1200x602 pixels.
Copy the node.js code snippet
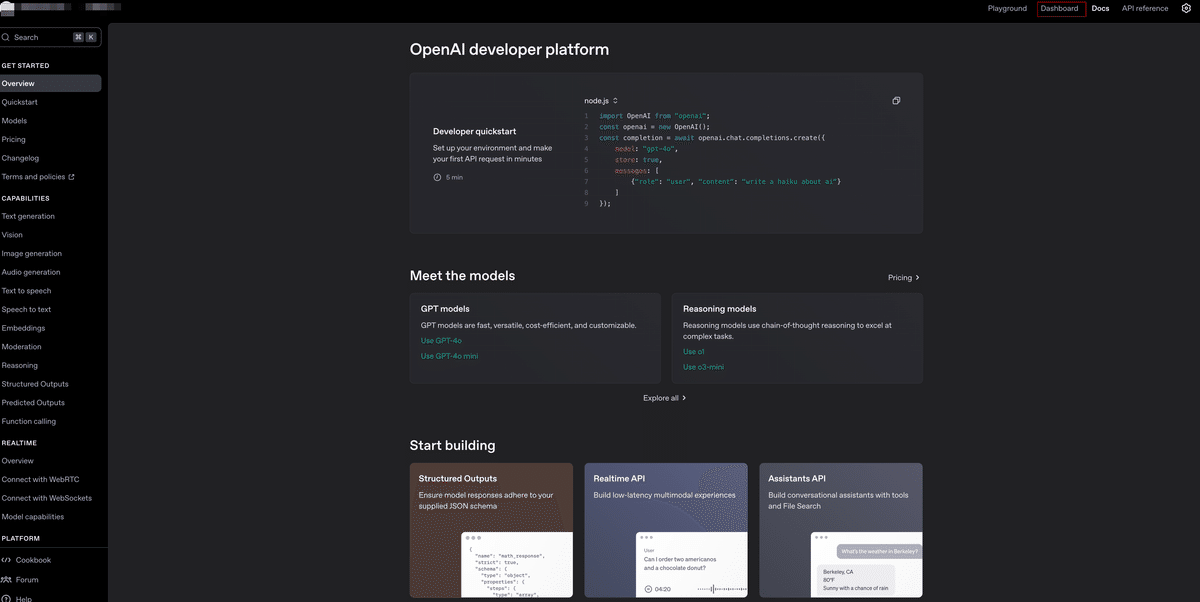[896, 101]
